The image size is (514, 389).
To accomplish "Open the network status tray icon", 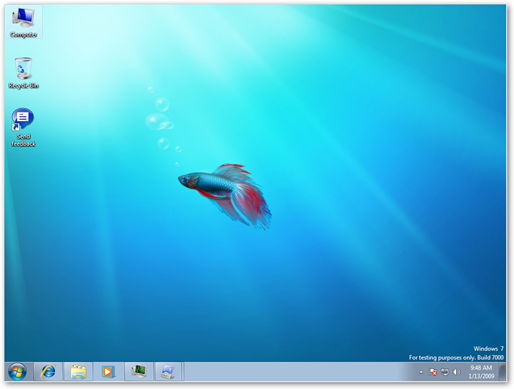I will coord(445,372).
